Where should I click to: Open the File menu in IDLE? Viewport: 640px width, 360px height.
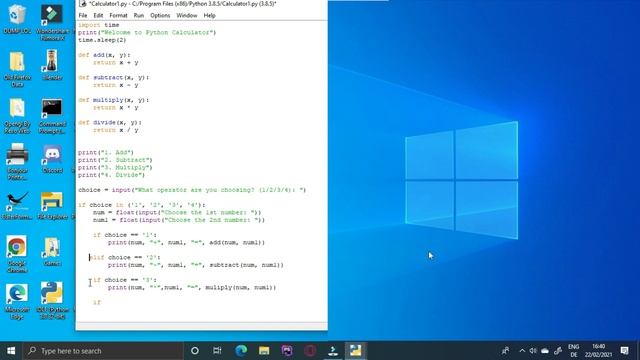tap(83, 15)
